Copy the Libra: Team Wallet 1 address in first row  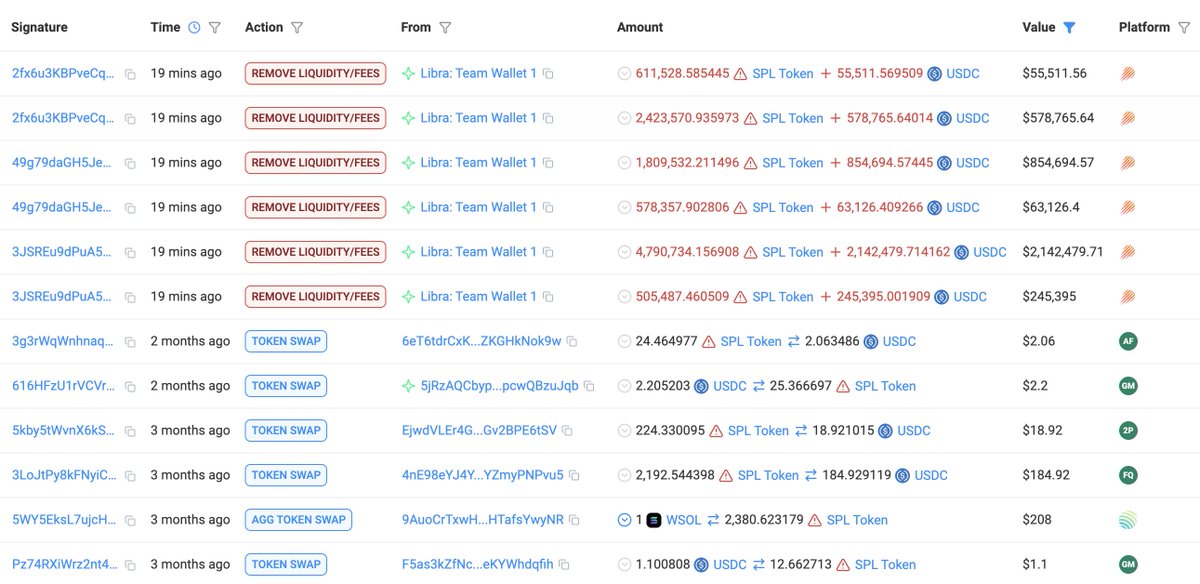[548, 74]
